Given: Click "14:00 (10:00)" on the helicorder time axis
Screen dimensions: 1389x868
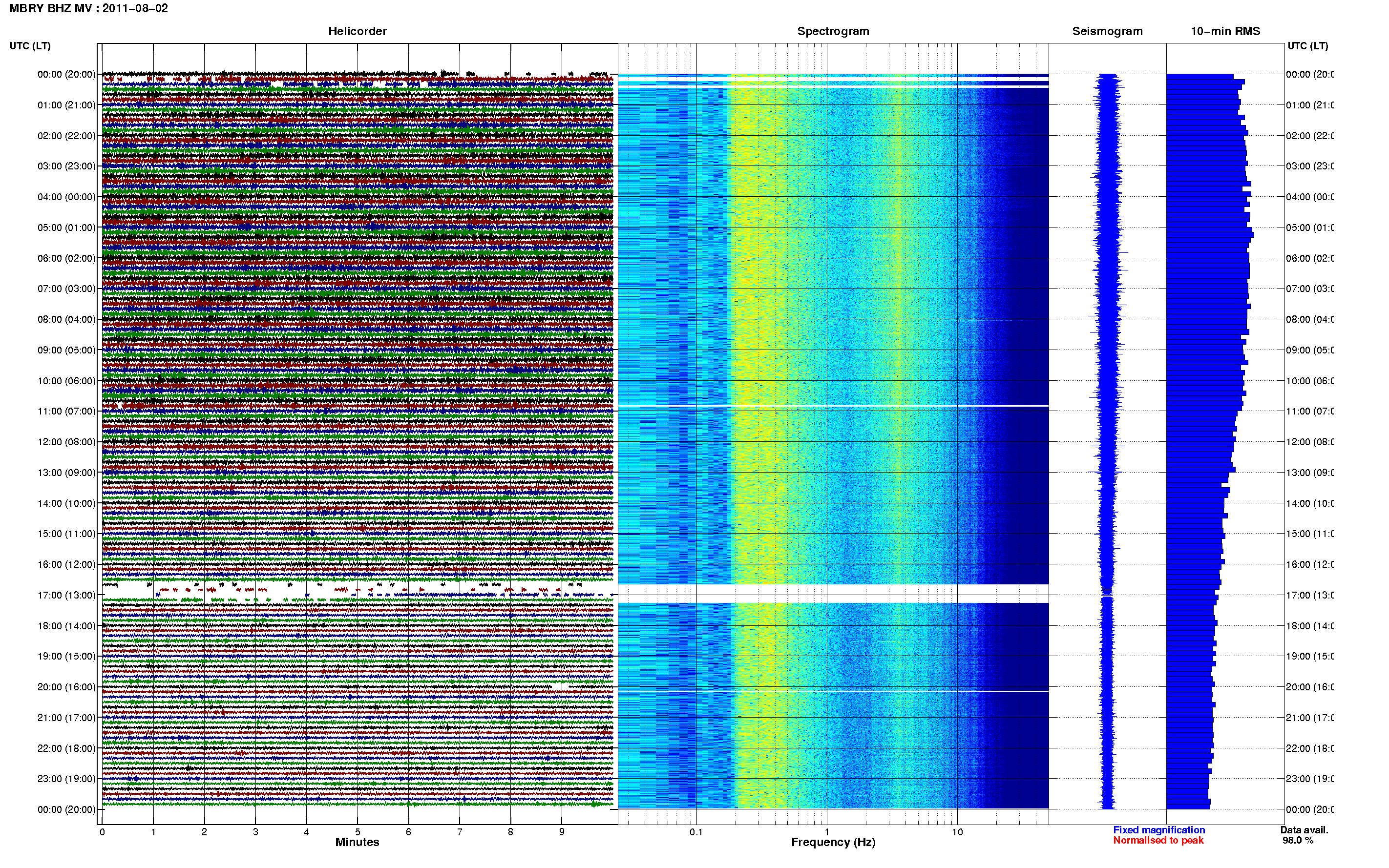Looking at the screenshot, I should (x=66, y=503).
